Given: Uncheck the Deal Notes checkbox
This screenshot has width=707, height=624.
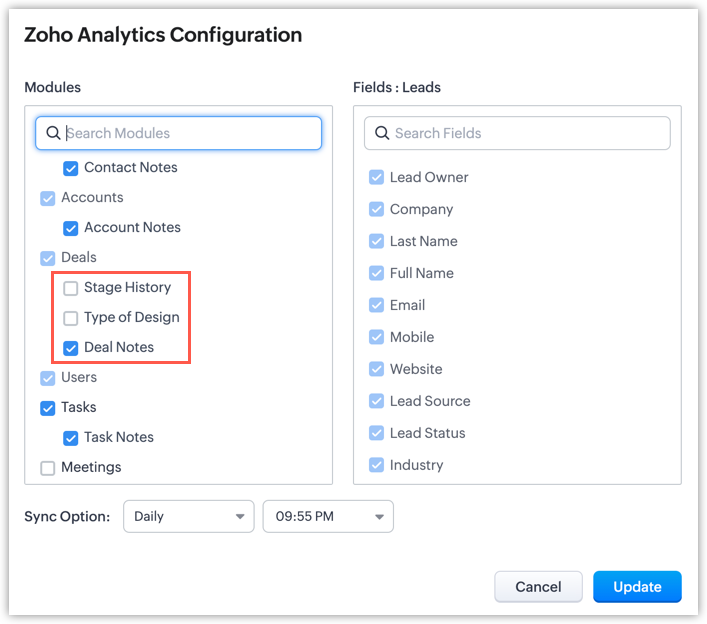Looking at the screenshot, I should point(71,348).
